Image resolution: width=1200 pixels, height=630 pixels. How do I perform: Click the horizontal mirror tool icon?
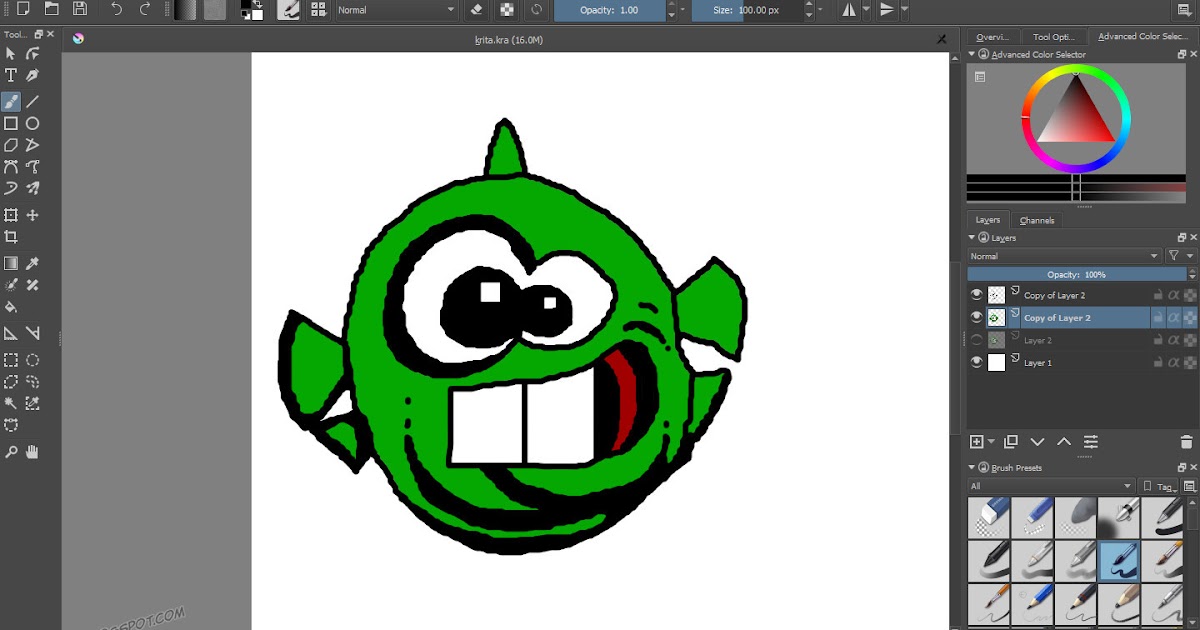(850, 10)
